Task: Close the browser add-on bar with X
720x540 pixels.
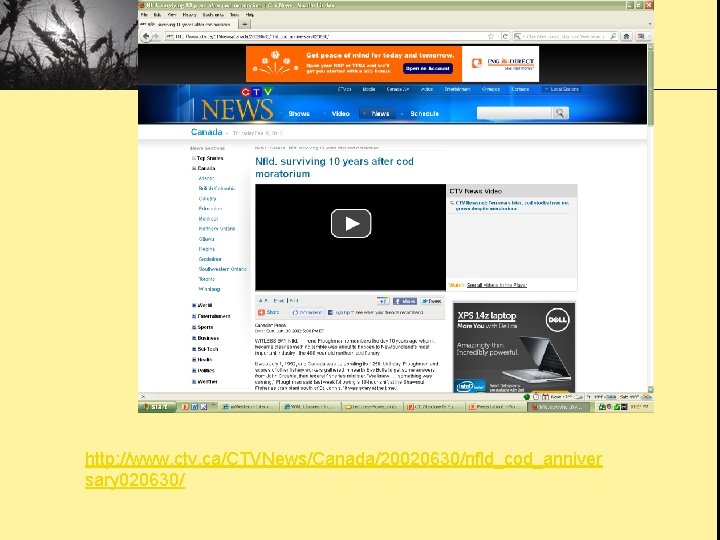Action: (143, 397)
